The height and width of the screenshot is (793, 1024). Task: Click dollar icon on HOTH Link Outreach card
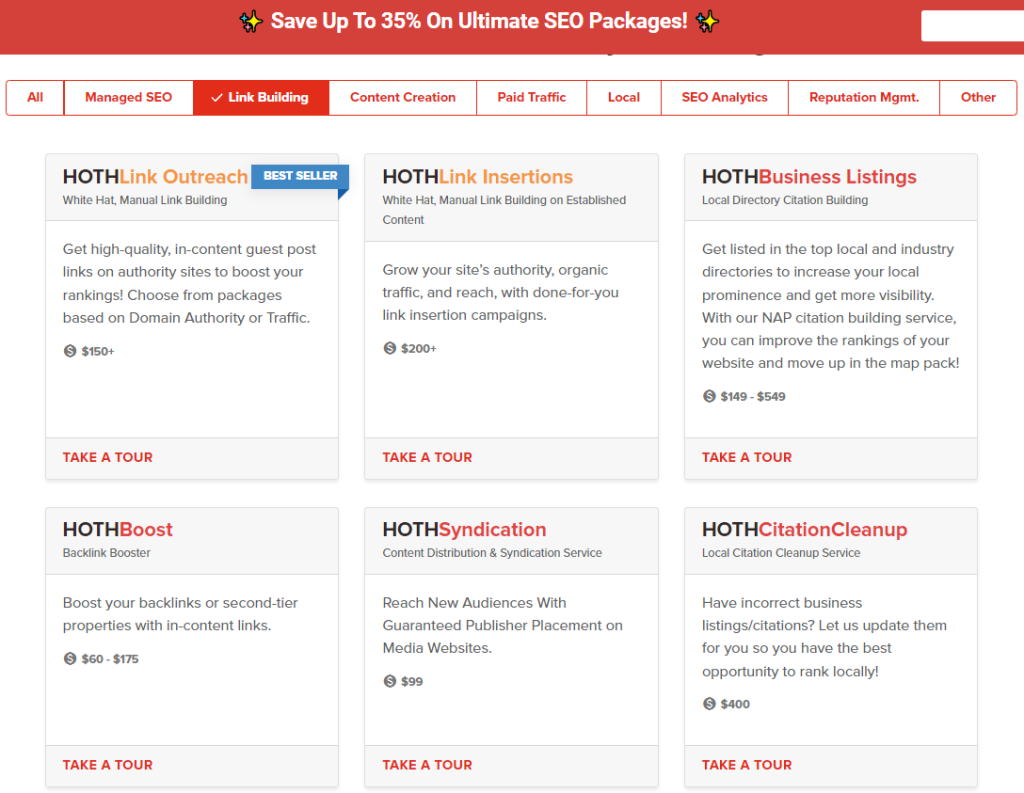[x=70, y=351]
